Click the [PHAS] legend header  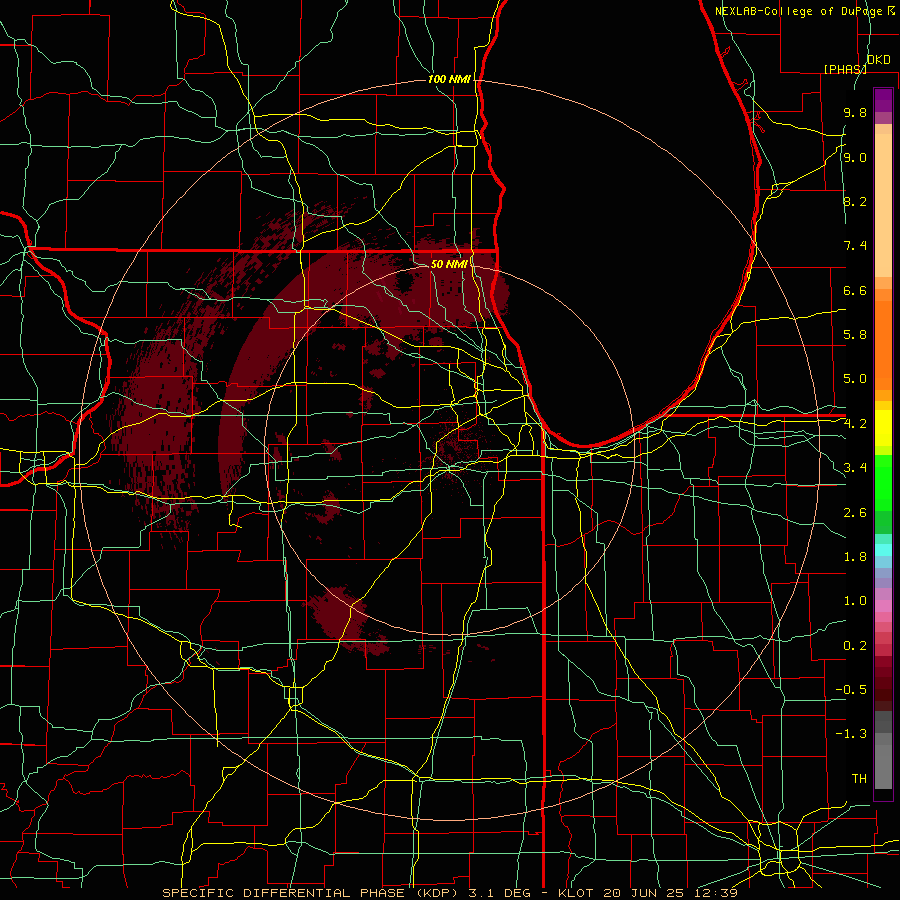(845, 69)
